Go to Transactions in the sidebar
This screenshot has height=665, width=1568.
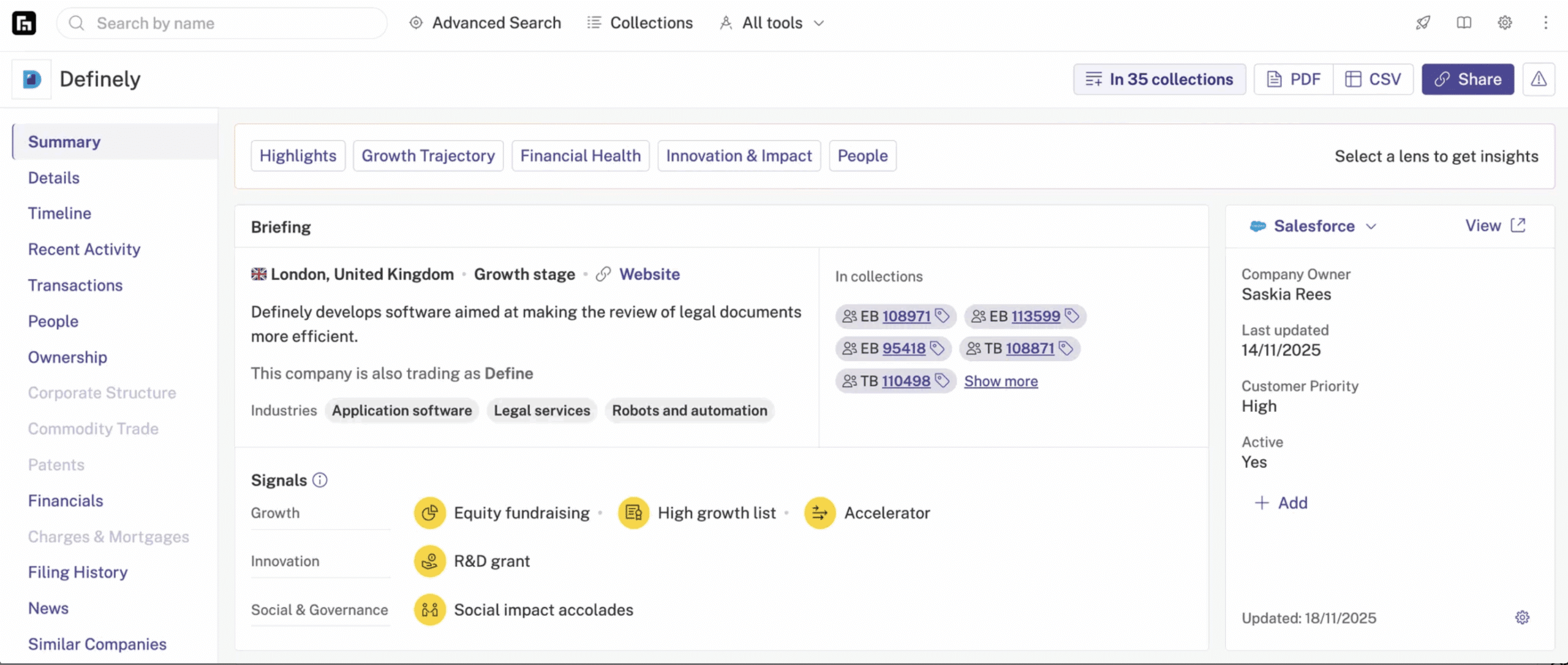[x=75, y=285]
